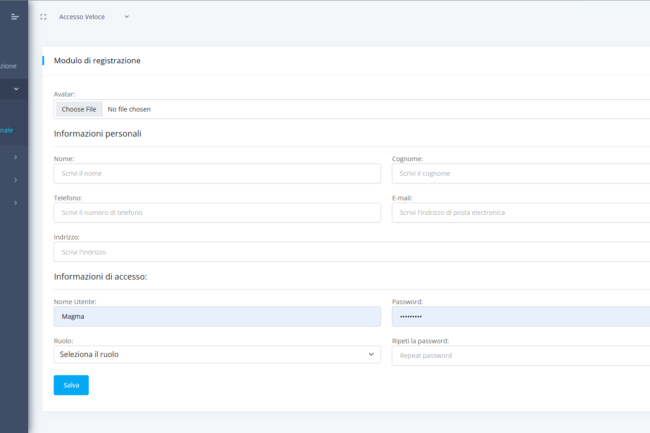Viewport: 650px width, 433px height.
Task: Expand the first collapsed sidebar menu chevron
Action: tap(15, 157)
